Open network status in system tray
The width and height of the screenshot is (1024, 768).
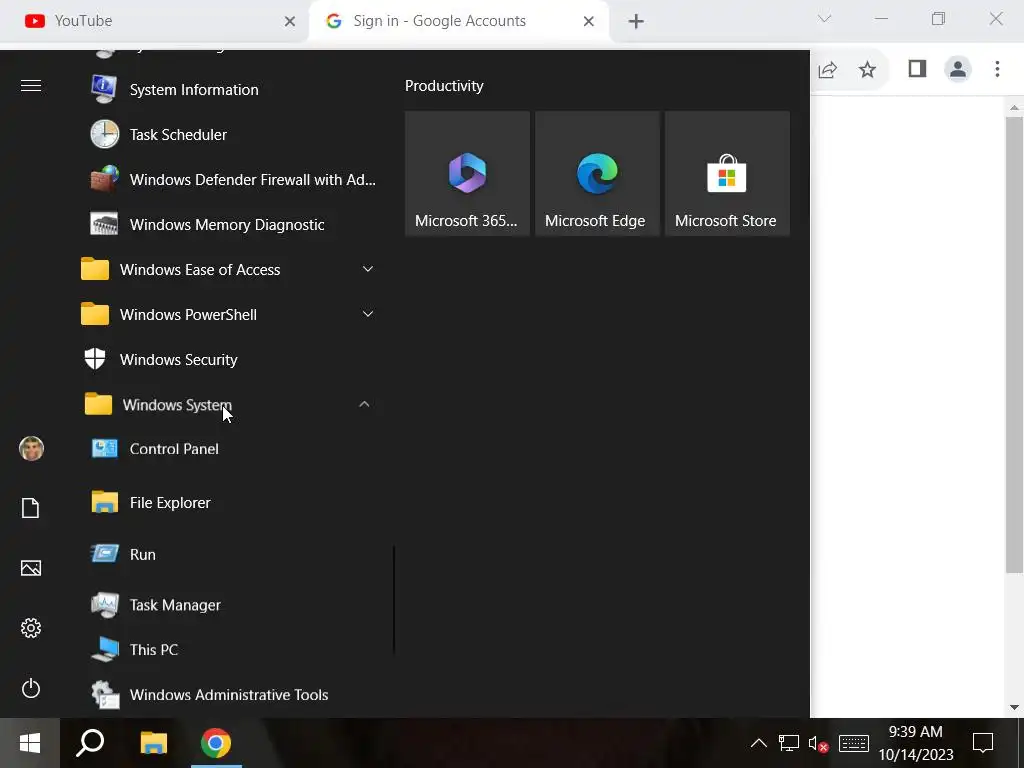(789, 743)
